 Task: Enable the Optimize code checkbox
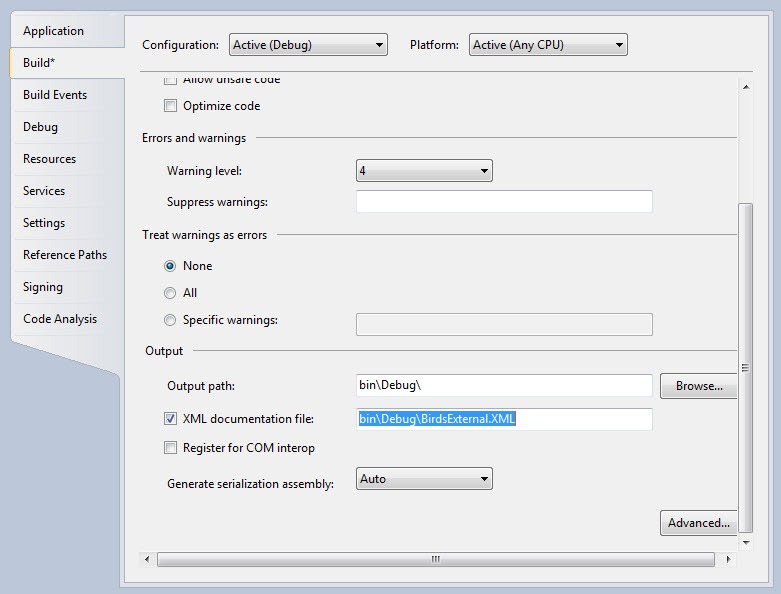(170, 106)
